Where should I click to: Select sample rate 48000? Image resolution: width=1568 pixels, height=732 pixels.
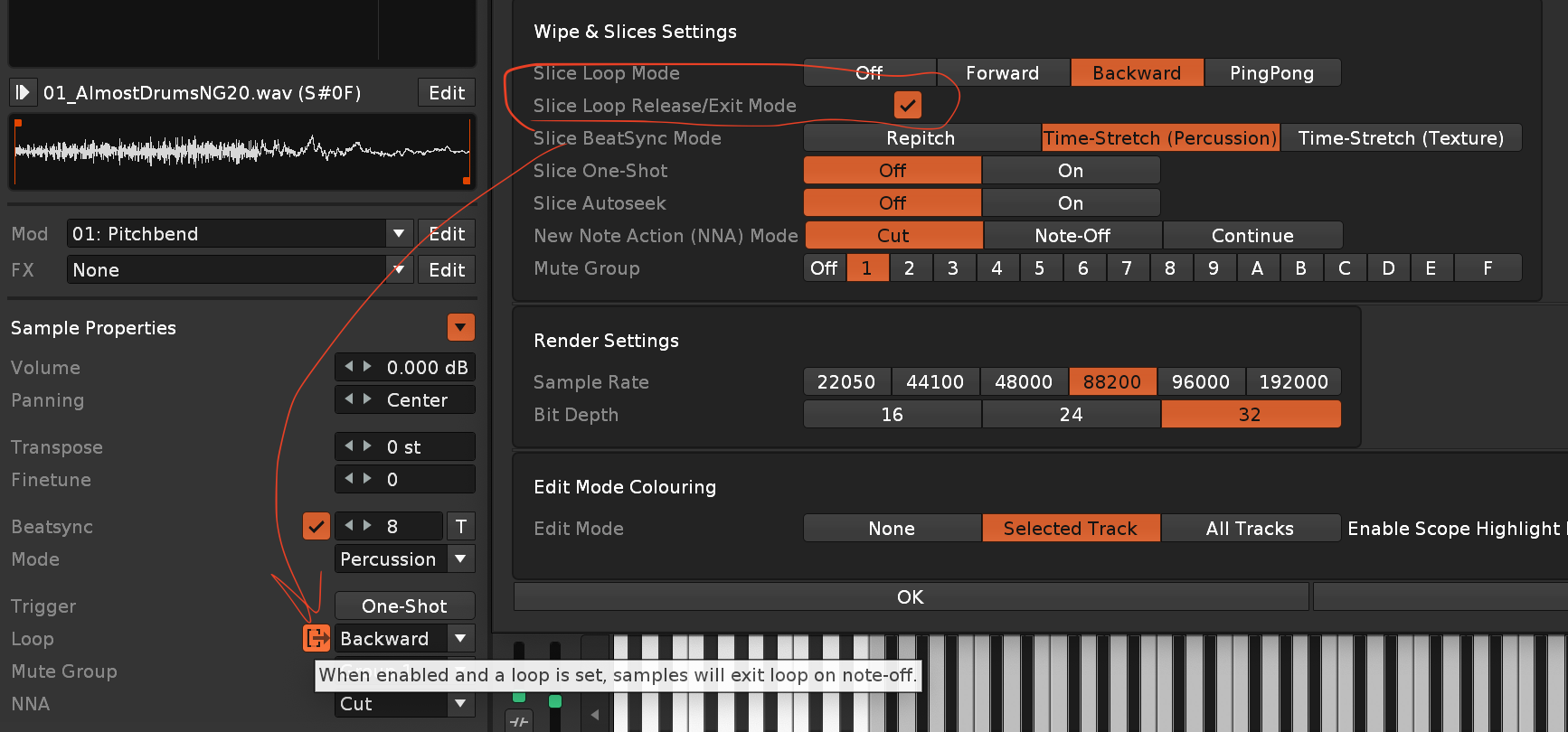(x=1023, y=382)
